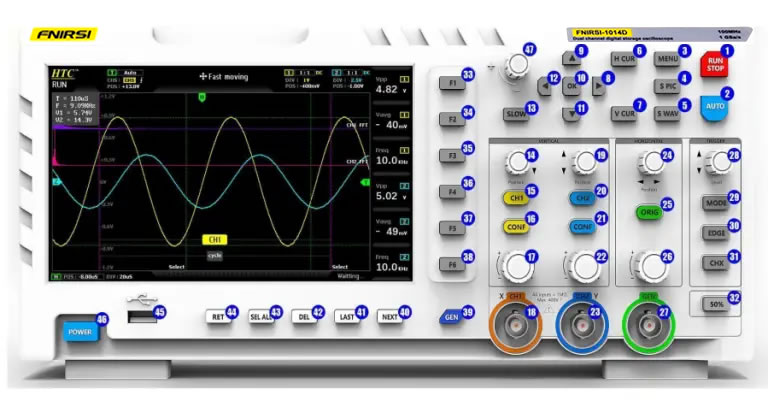The image size is (768, 401).
Task: Save a screenshot with S PIC
Action: click(667, 87)
